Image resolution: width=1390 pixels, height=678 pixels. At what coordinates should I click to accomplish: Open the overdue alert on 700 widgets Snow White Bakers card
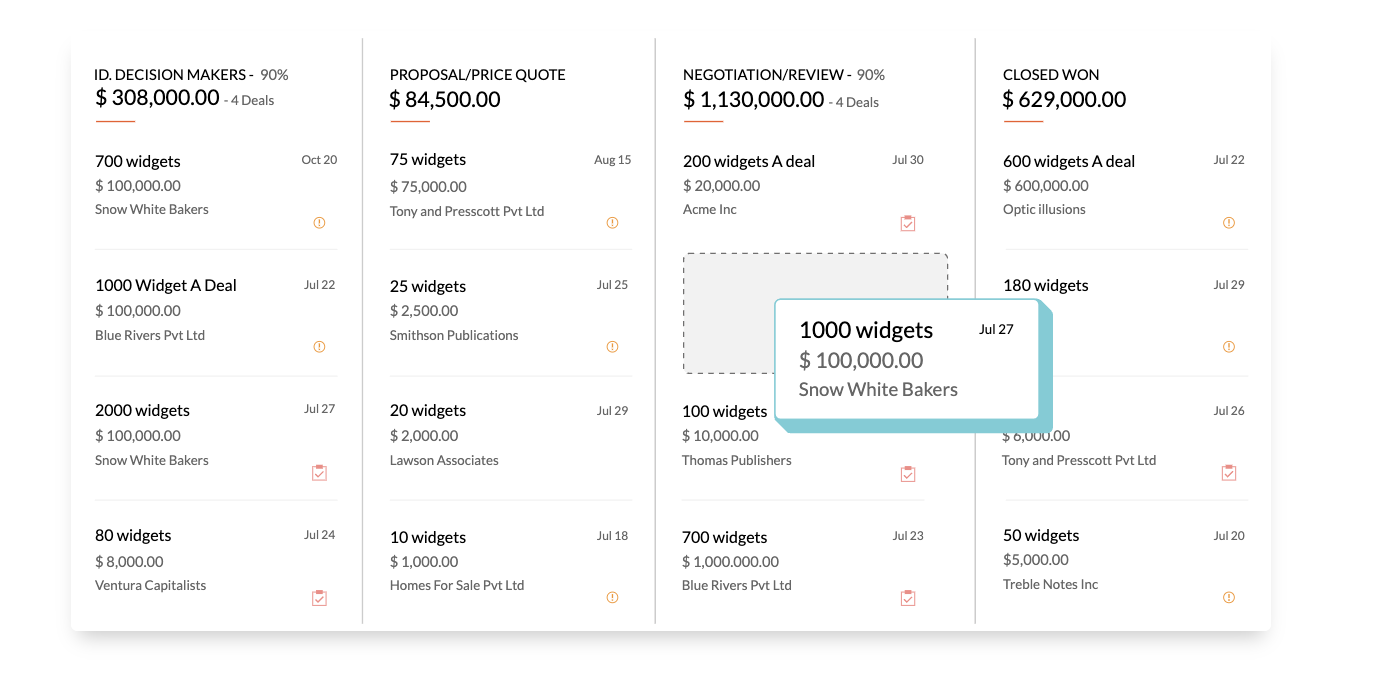point(319,222)
